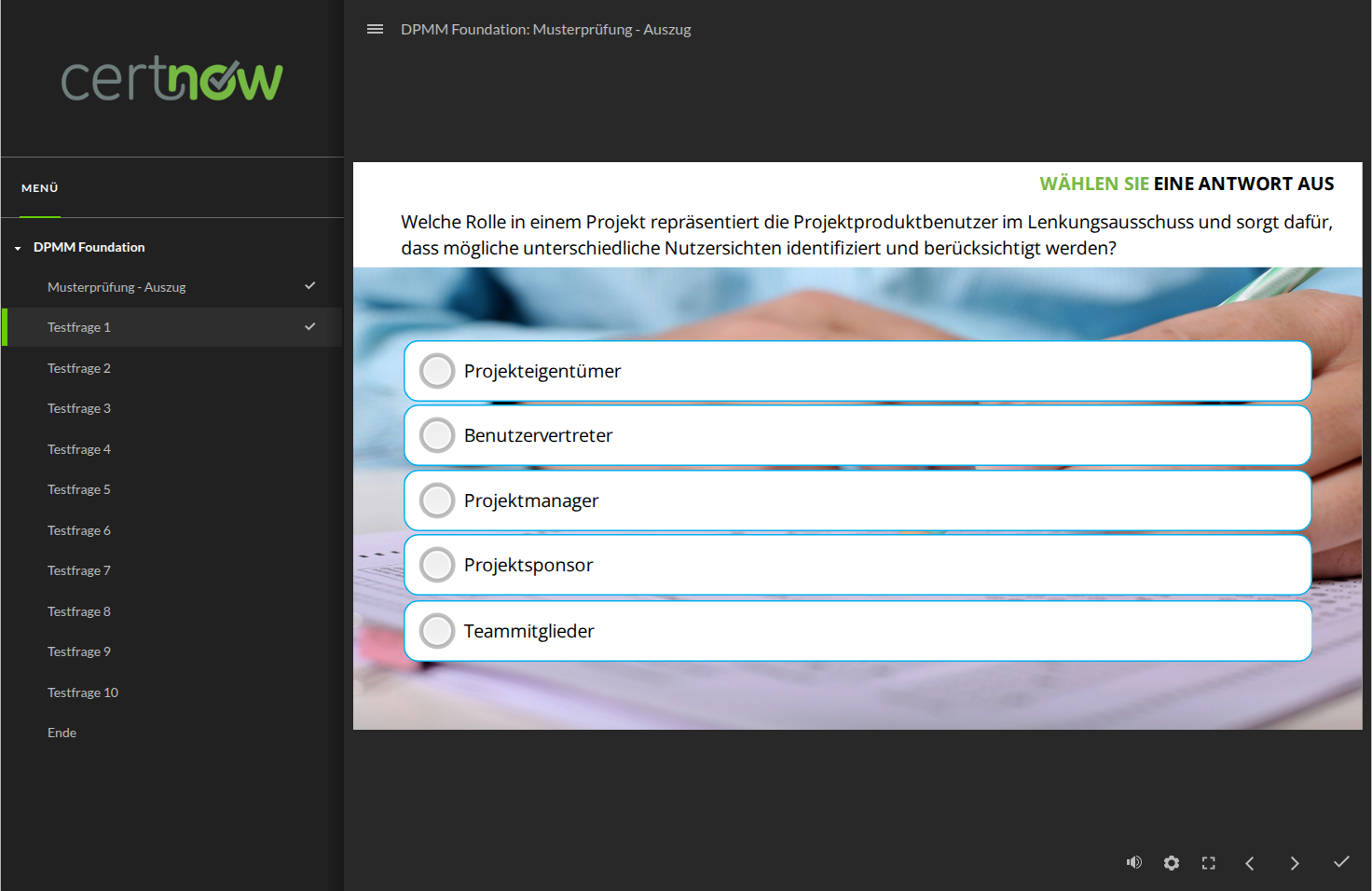
Task: Navigate to Testfrage 2
Action: coord(79,368)
